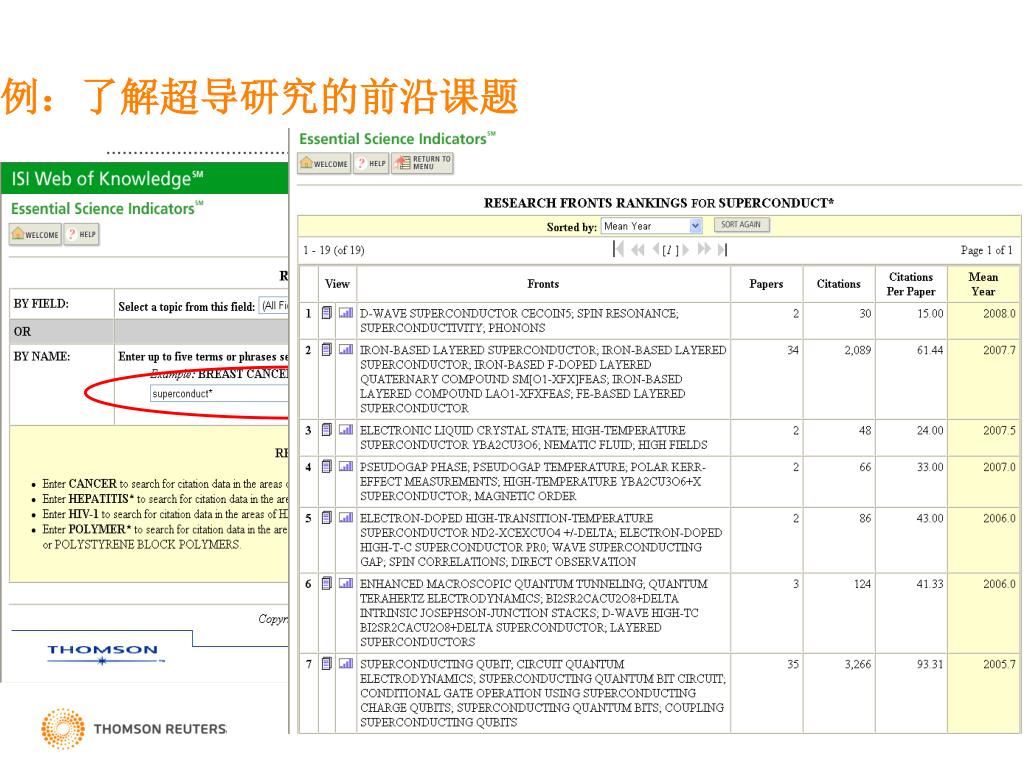
Task: Click D-WAVE SUPERCONDUCTOR CECOIN5 front text
Action: click(519, 321)
